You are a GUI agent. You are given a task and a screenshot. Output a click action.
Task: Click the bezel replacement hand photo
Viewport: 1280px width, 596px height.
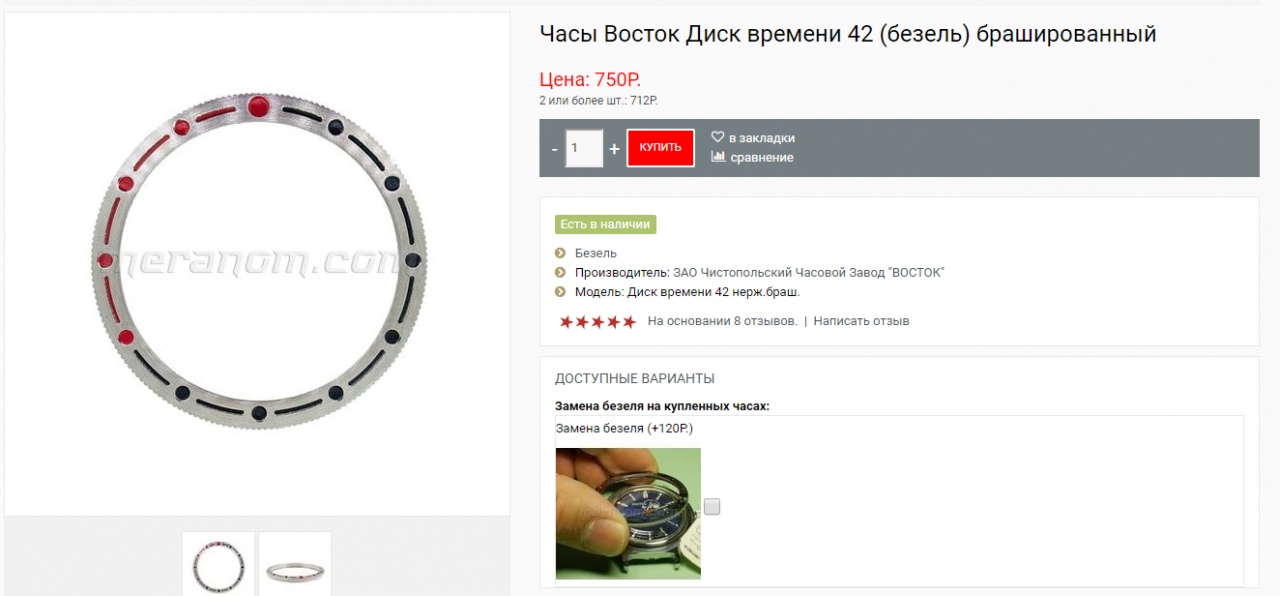(x=628, y=513)
